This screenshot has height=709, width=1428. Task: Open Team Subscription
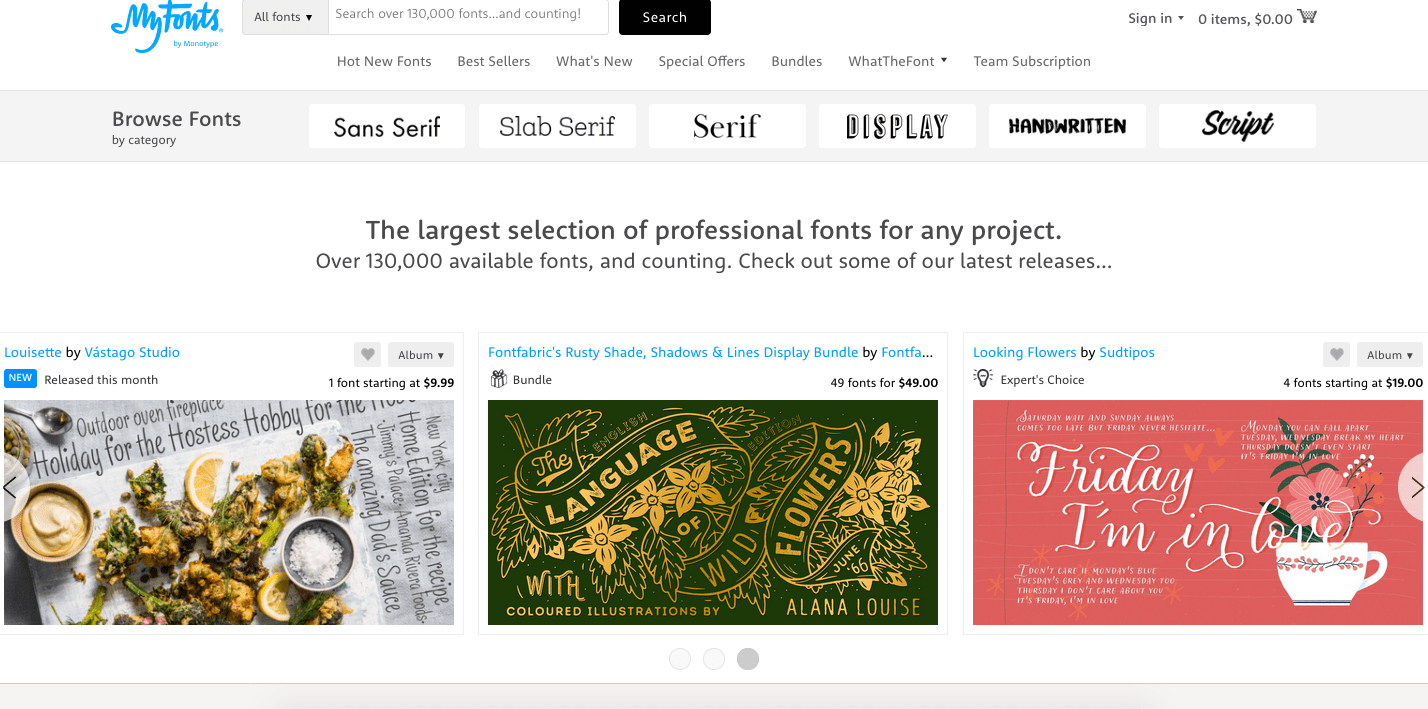[x=1032, y=61]
